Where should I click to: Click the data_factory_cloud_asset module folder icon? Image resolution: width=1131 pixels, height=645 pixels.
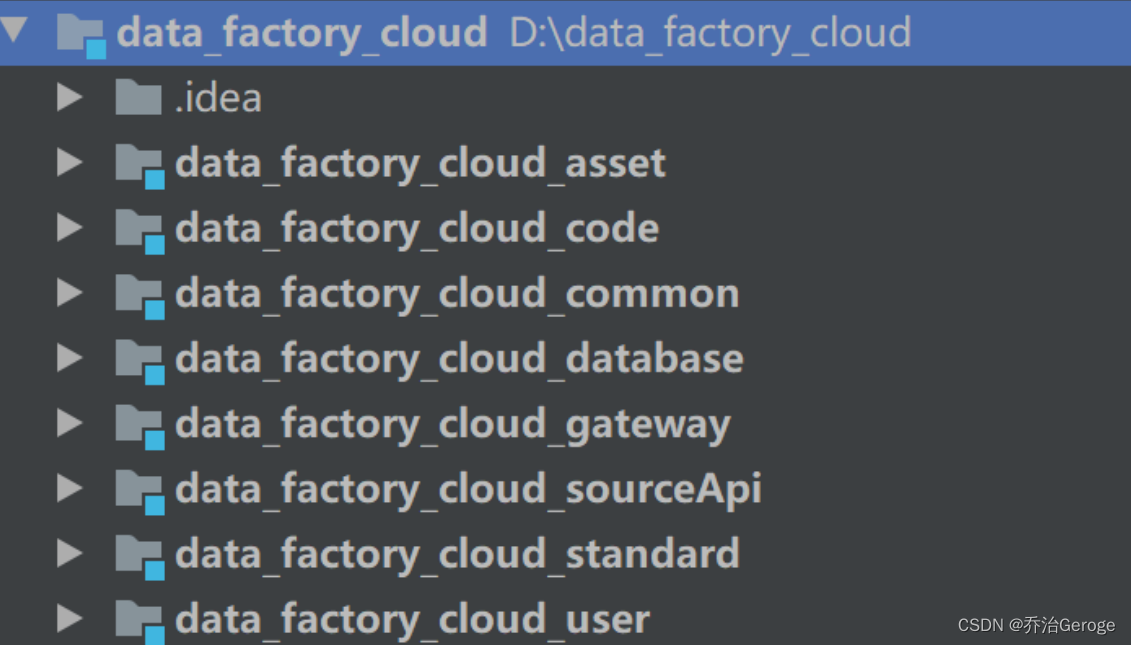coord(141,163)
